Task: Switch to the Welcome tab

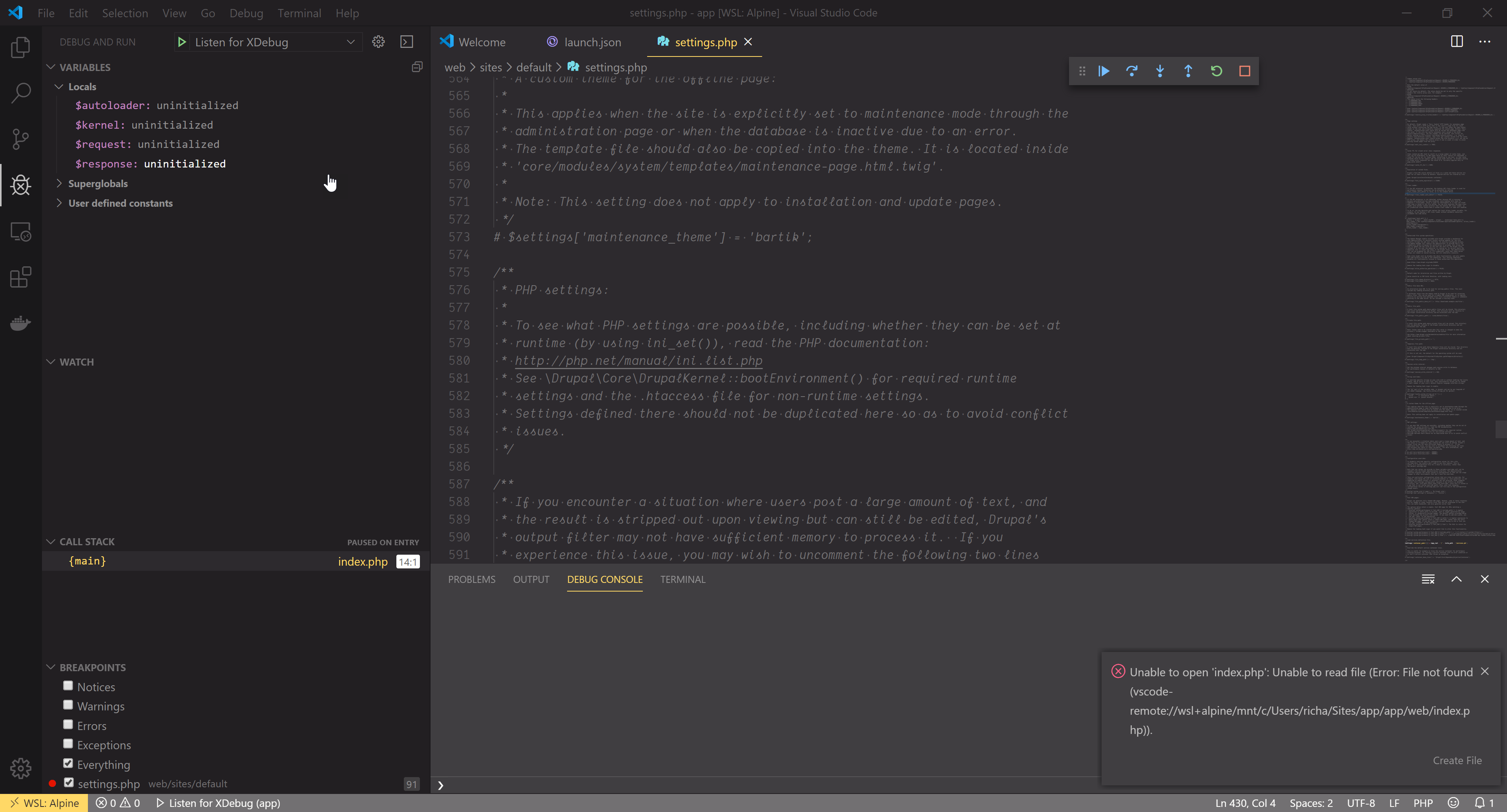Action: (473, 42)
